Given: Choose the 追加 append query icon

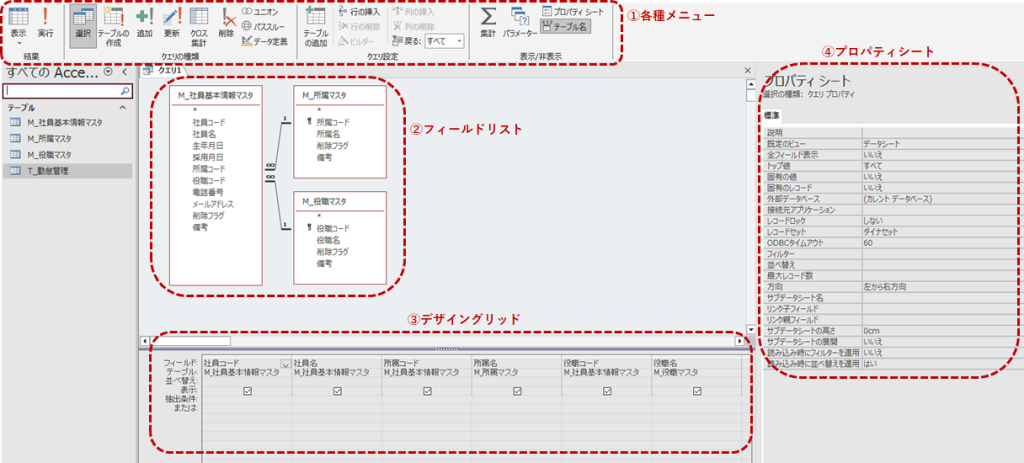Looking at the screenshot, I should pyautogui.click(x=144, y=22).
